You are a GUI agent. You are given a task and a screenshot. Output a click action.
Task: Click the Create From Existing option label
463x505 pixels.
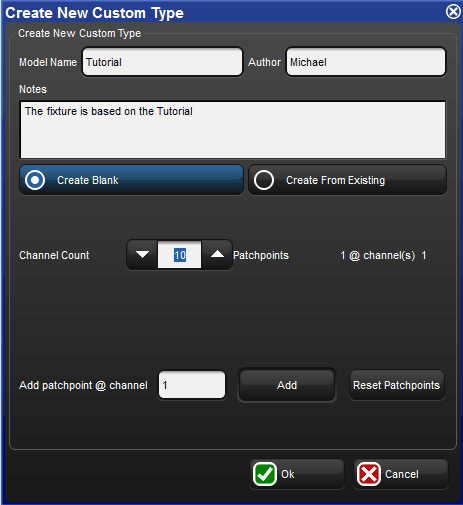coord(335,180)
